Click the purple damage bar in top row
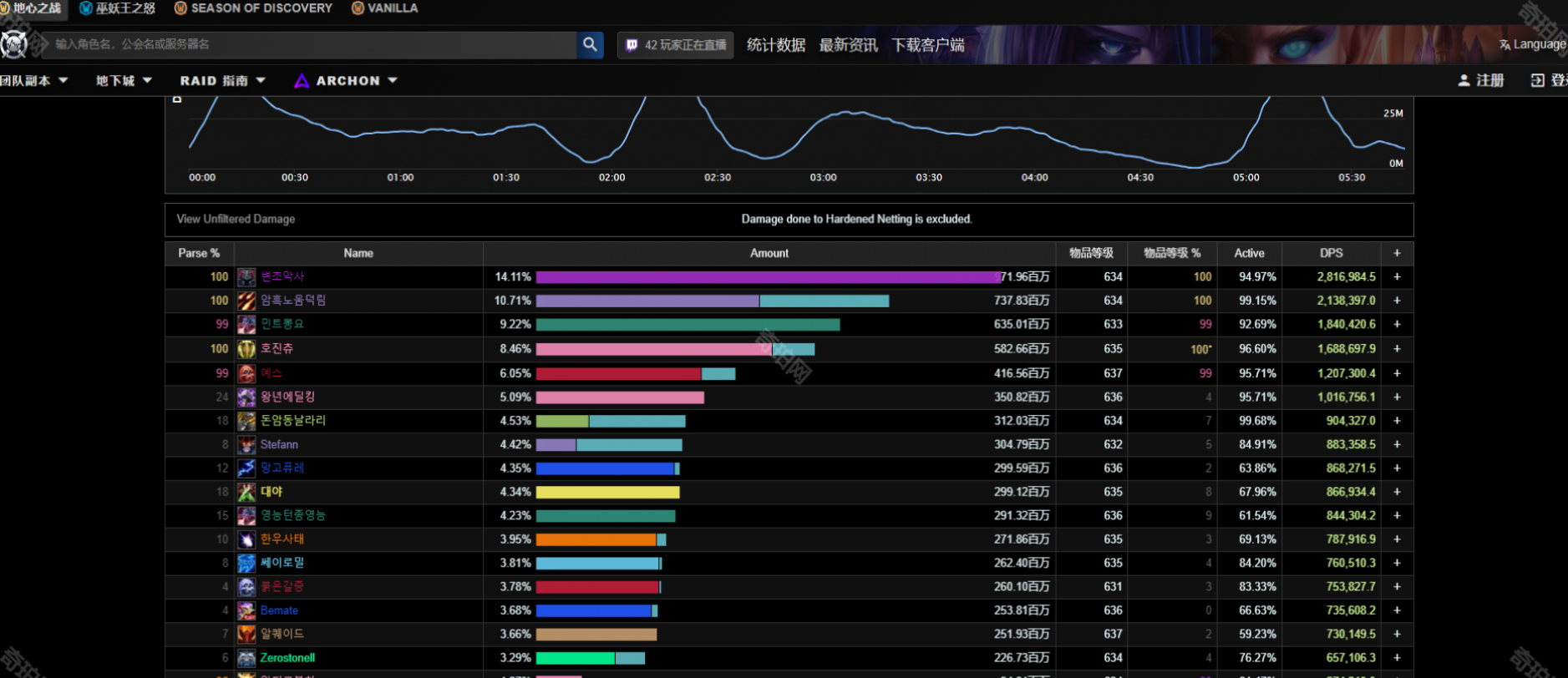The height and width of the screenshot is (678, 1568). tap(767, 277)
